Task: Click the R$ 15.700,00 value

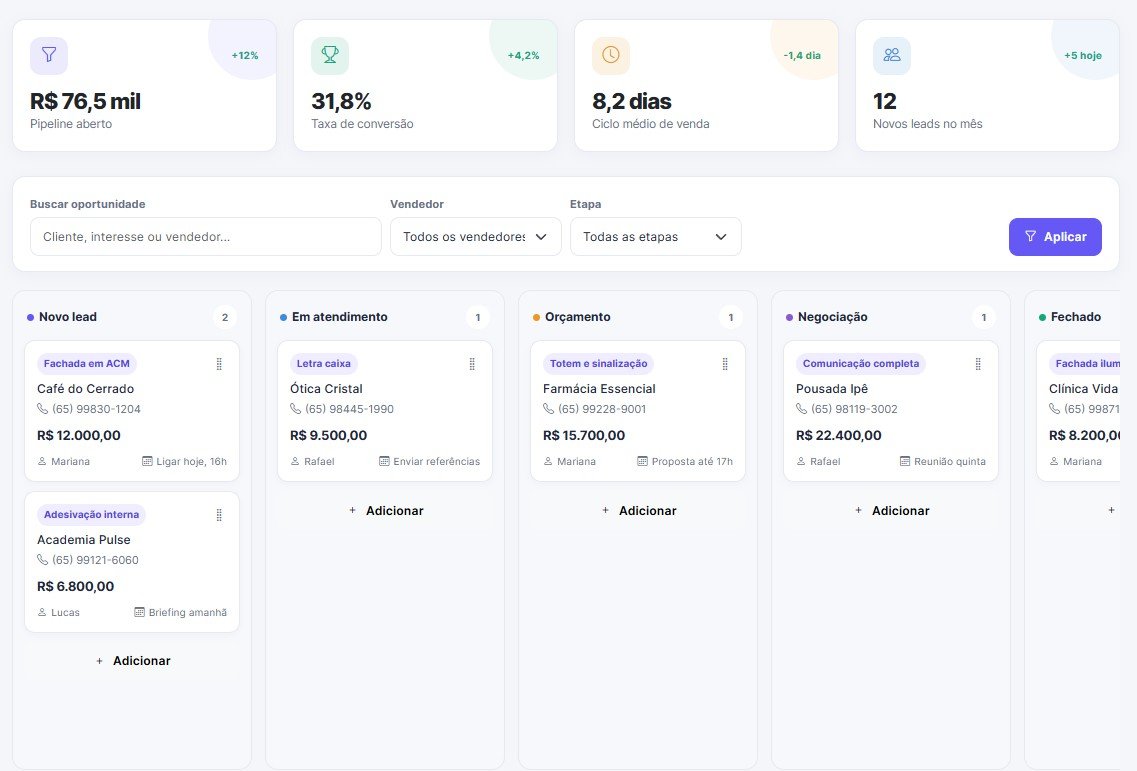Action: pos(584,435)
